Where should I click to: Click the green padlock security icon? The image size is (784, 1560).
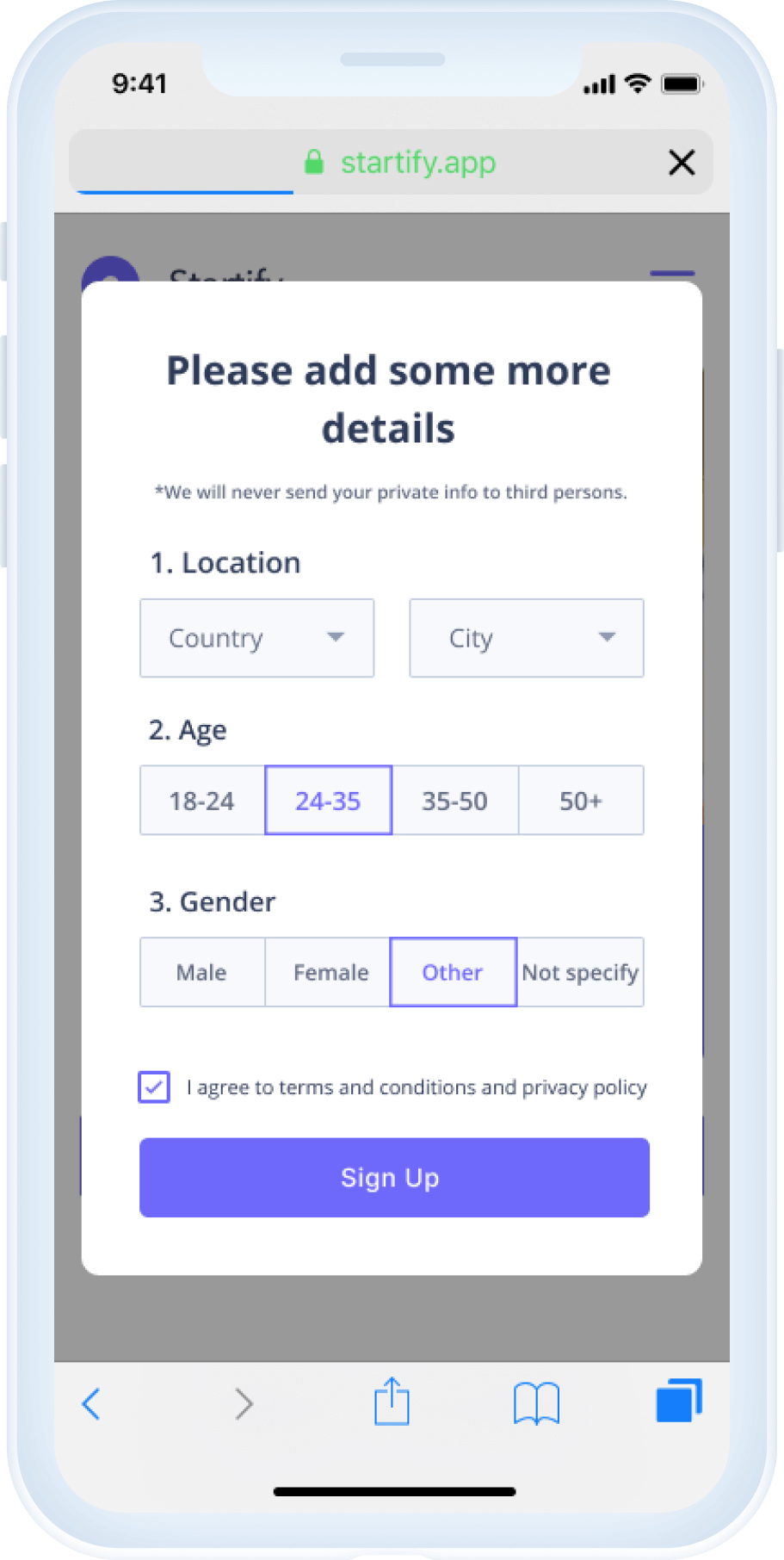tap(314, 162)
